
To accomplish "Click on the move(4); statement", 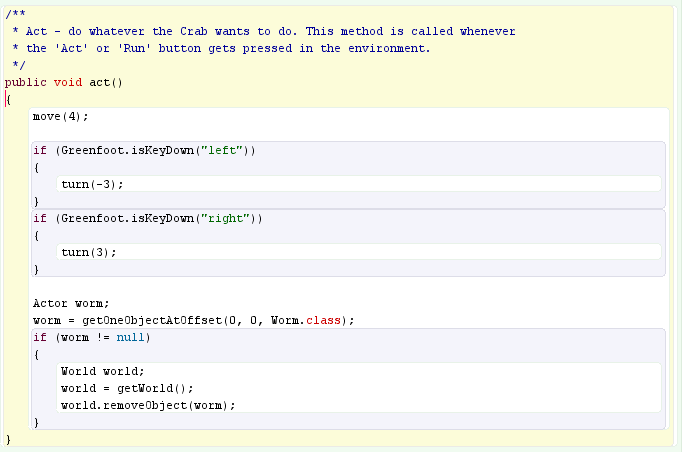I will pyautogui.click(x=60, y=116).
